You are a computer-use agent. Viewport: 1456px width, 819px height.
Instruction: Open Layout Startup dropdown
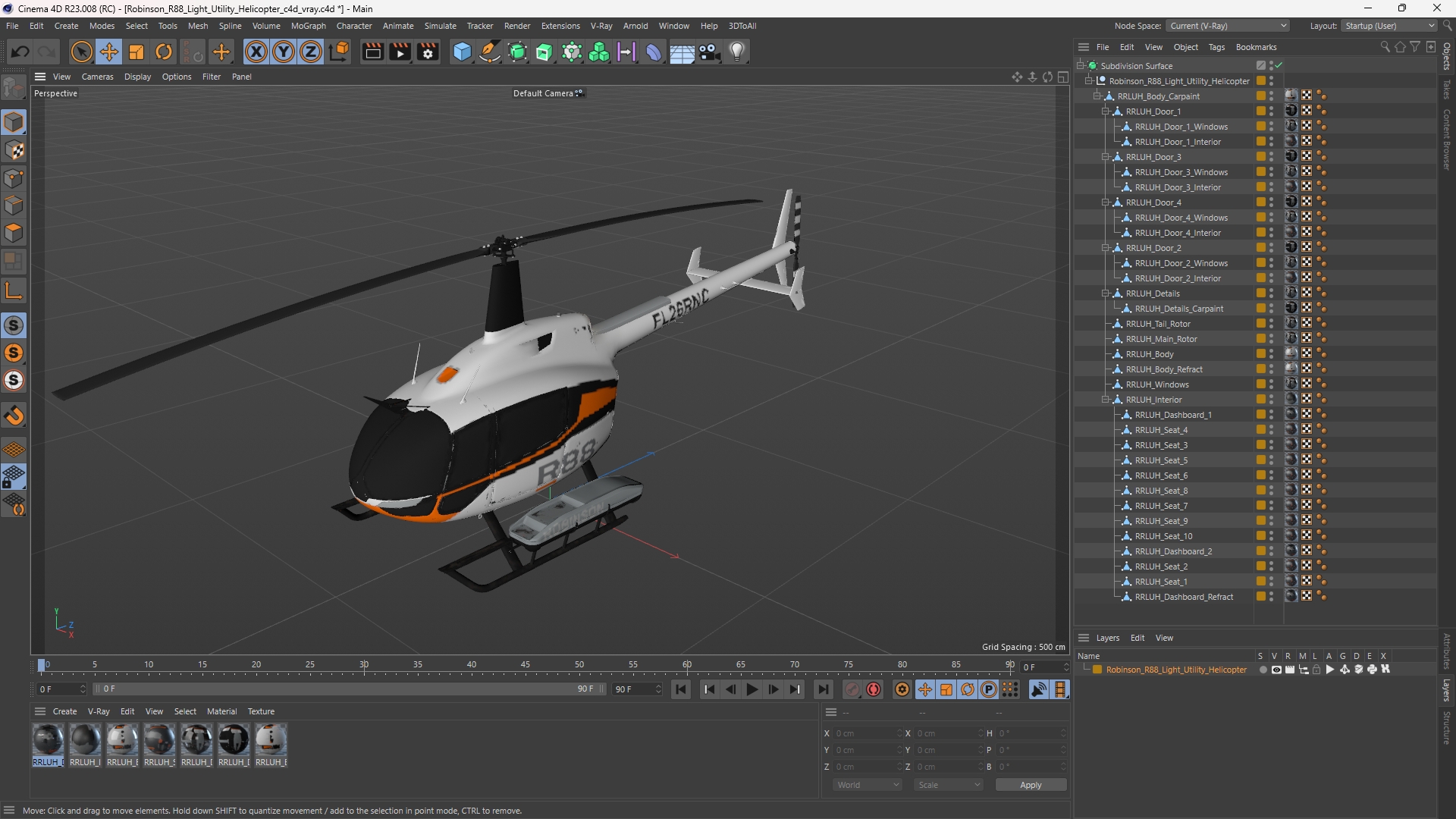(1389, 26)
